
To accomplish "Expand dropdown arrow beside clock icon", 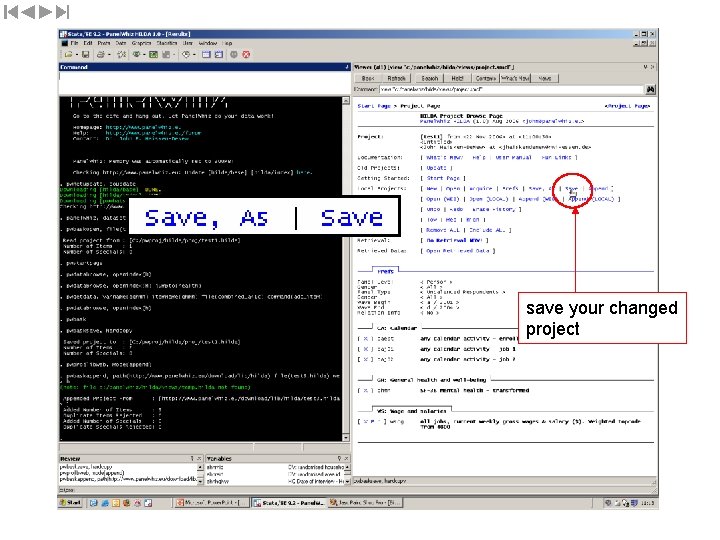I will [194, 55].
